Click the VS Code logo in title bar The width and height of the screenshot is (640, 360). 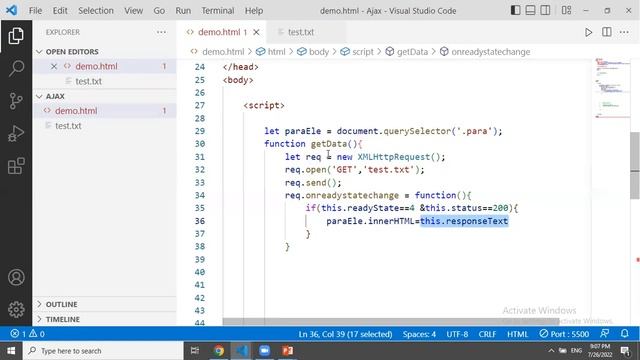[x=11, y=10]
